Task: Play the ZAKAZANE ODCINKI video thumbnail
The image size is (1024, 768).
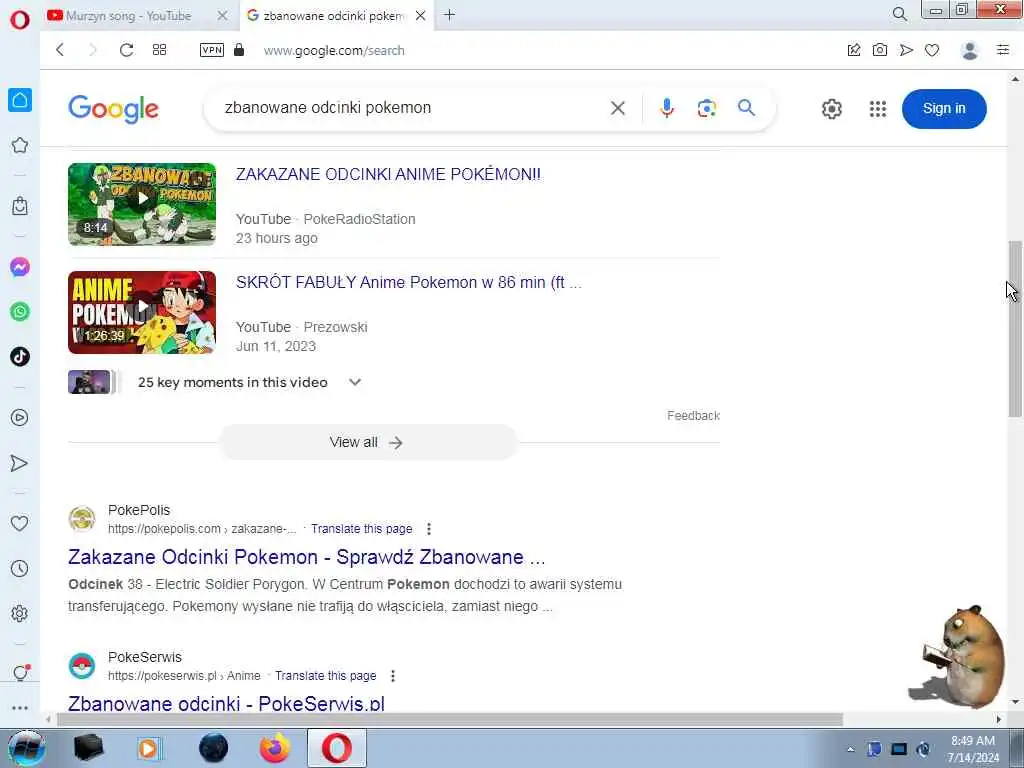Action: 142,204
